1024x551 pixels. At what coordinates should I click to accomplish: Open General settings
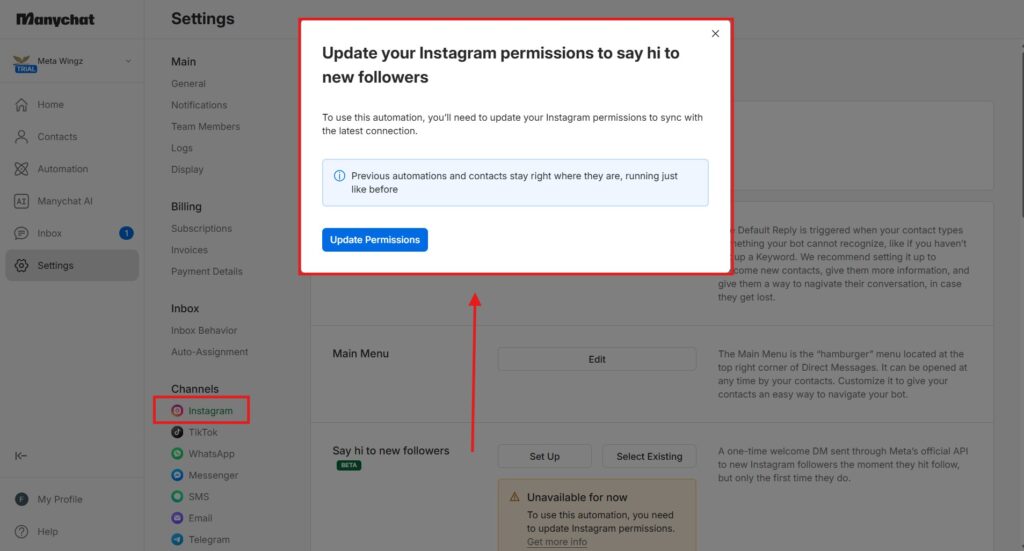tap(188, 84)
